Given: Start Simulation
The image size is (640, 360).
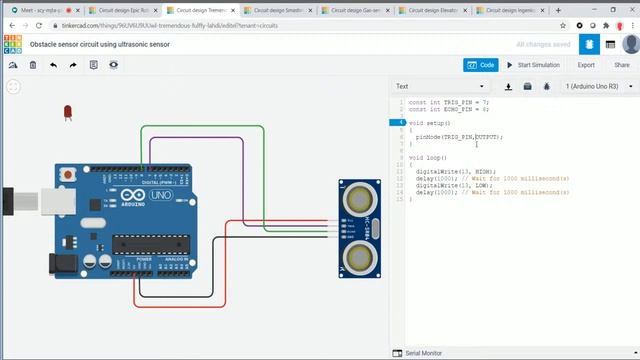Looking at the screenshot, I should point(533,65).
